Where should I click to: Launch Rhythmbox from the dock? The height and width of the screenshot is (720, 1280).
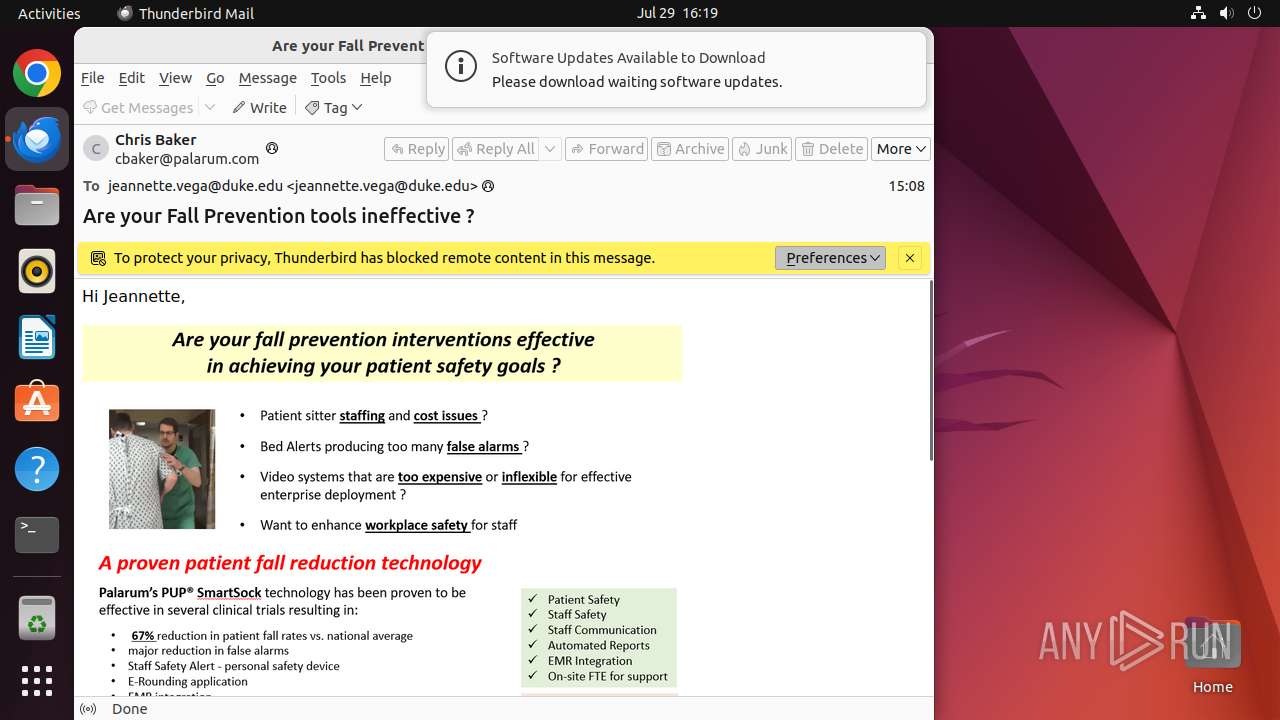(37, 271)
